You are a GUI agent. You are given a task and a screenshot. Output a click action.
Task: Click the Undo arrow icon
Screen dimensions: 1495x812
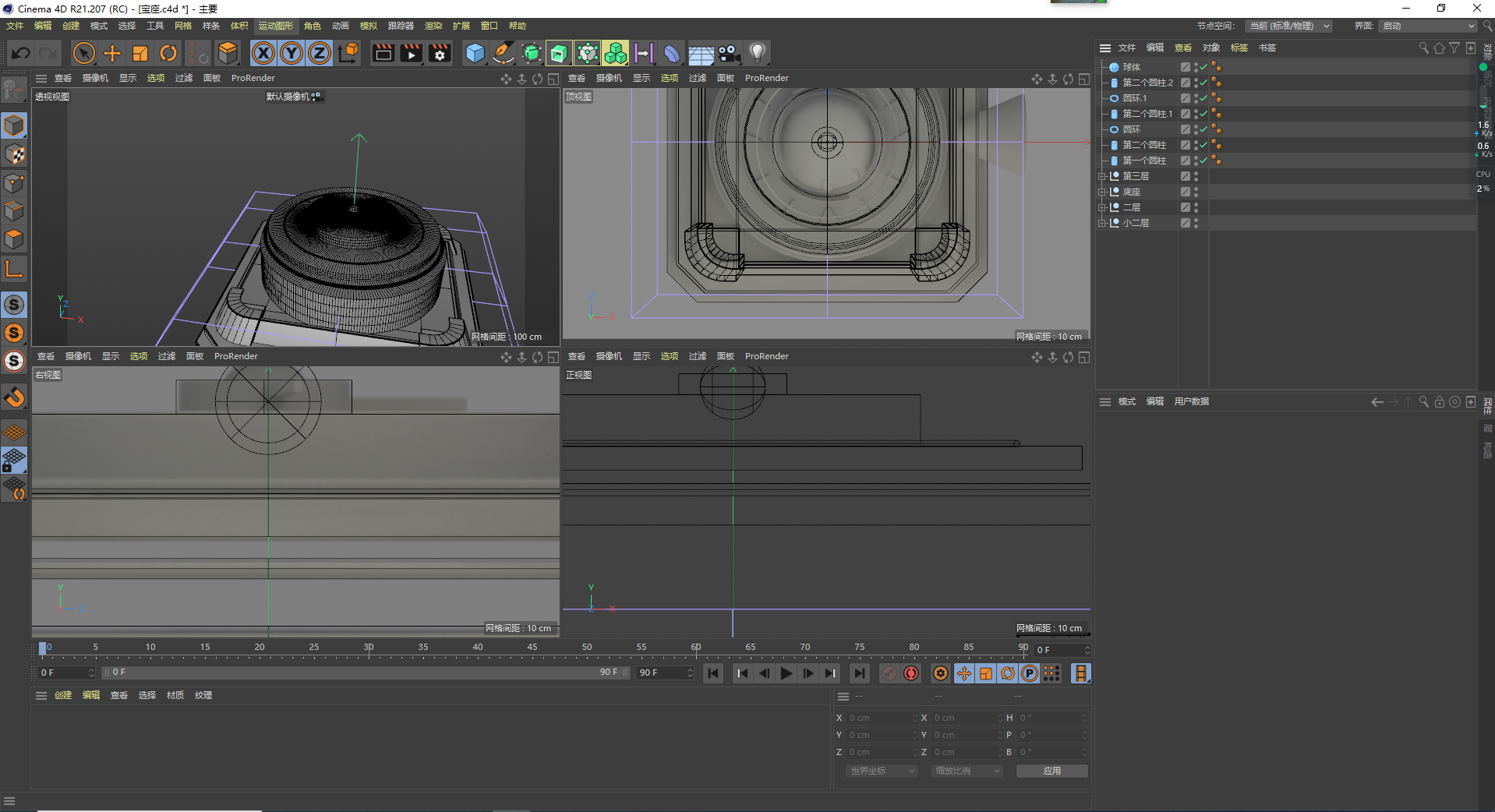click(21, 53)
